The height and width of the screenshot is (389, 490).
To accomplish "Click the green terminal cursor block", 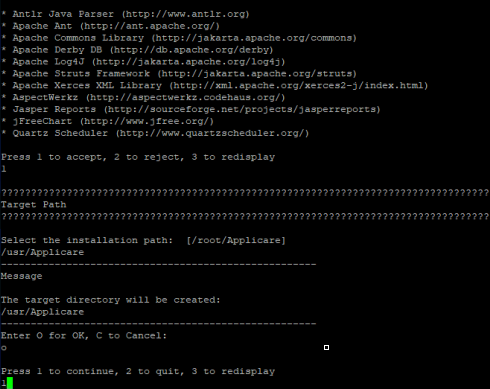I will [x=10, y=383].
